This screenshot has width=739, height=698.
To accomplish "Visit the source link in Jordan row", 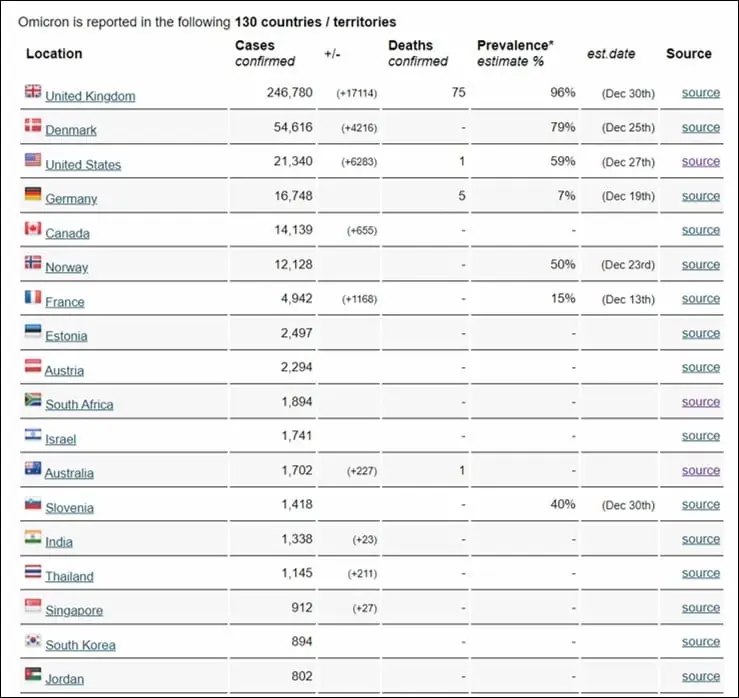I will pos(701,676).
